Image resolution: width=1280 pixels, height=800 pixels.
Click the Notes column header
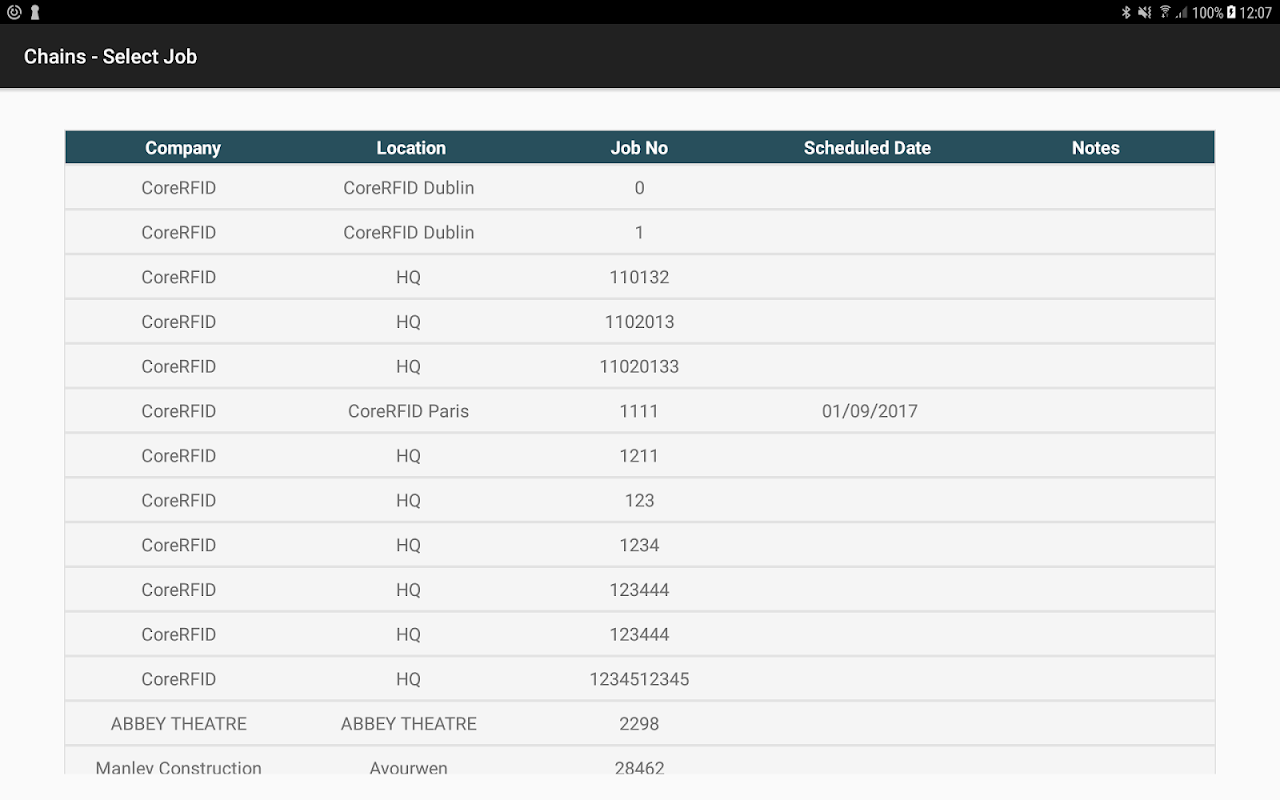[1095, 148]
